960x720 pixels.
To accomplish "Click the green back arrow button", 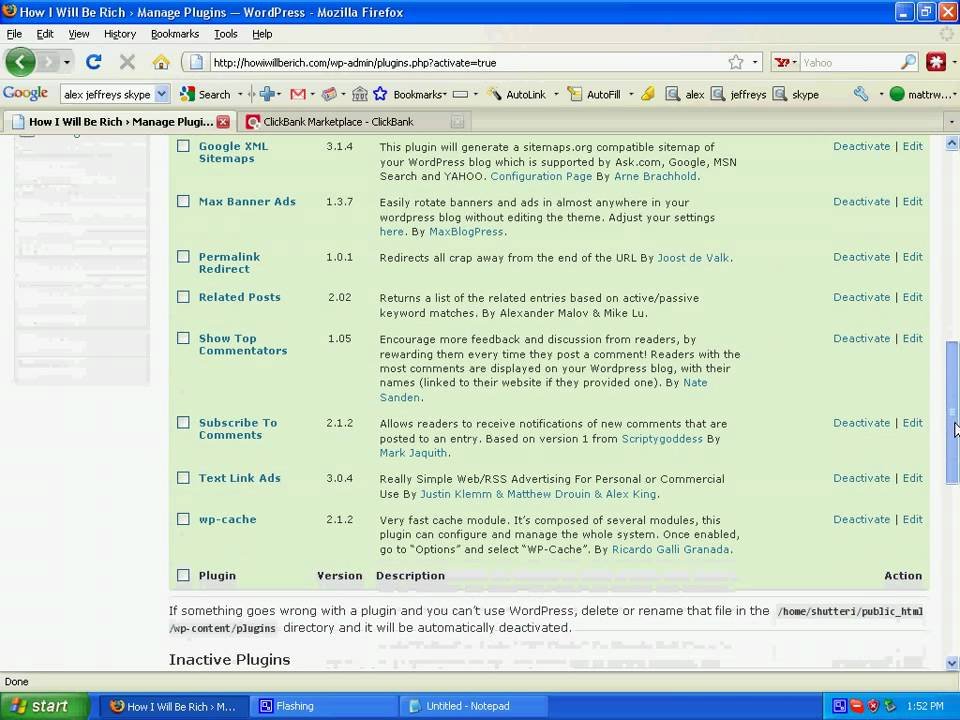I will click(20, 62).
